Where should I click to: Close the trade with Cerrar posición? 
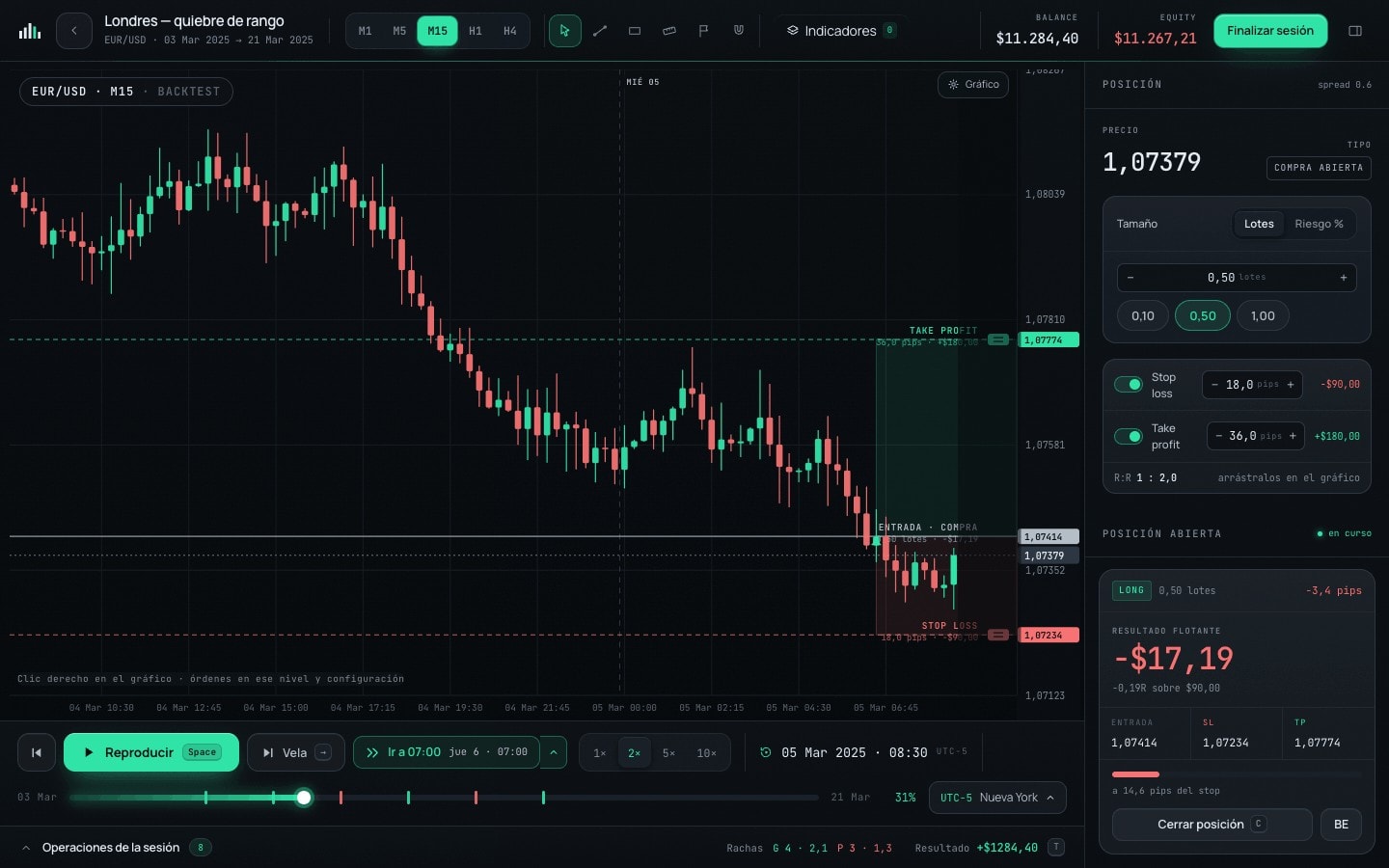point(1212,825)
